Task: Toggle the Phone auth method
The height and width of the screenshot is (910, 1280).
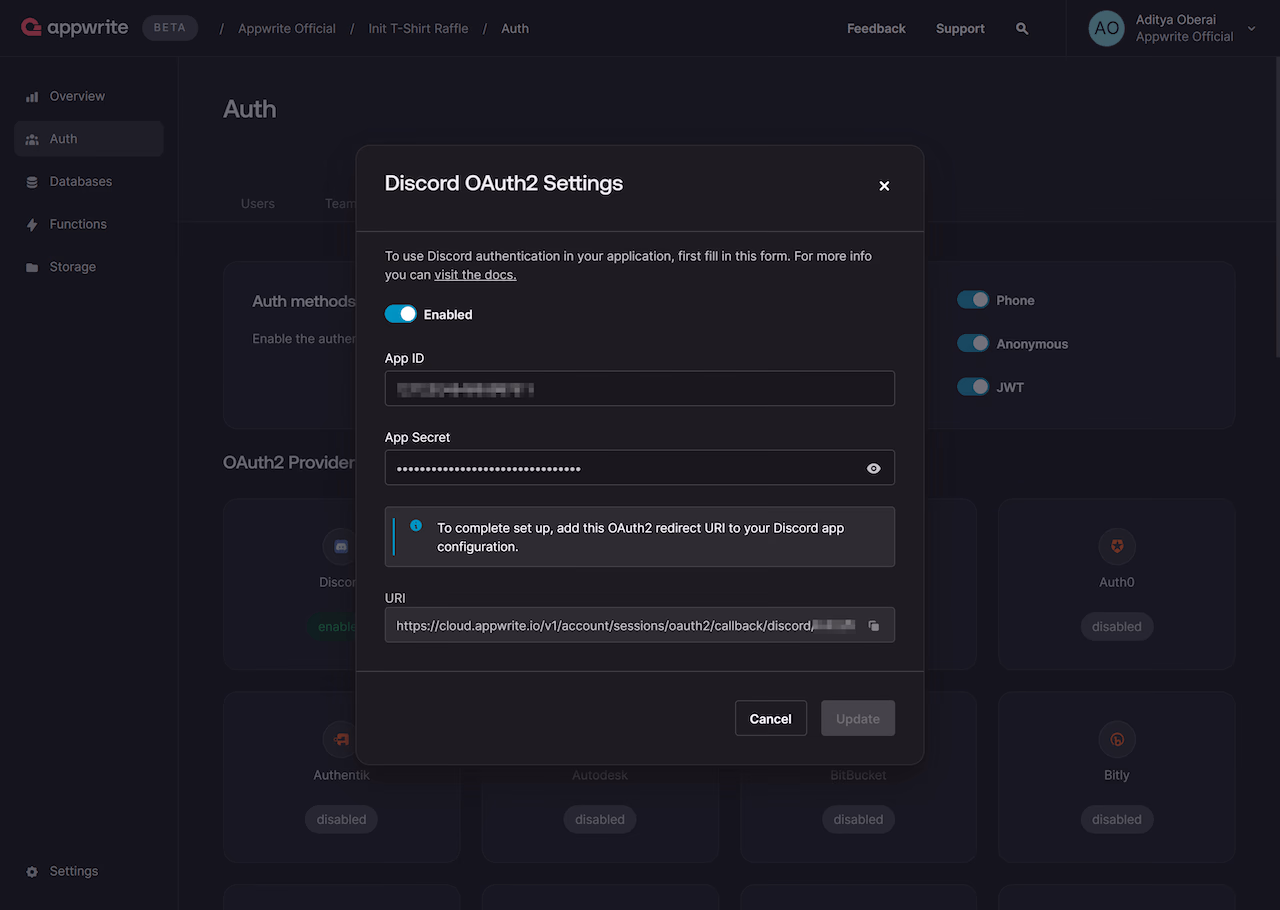Action: point(973,300)
